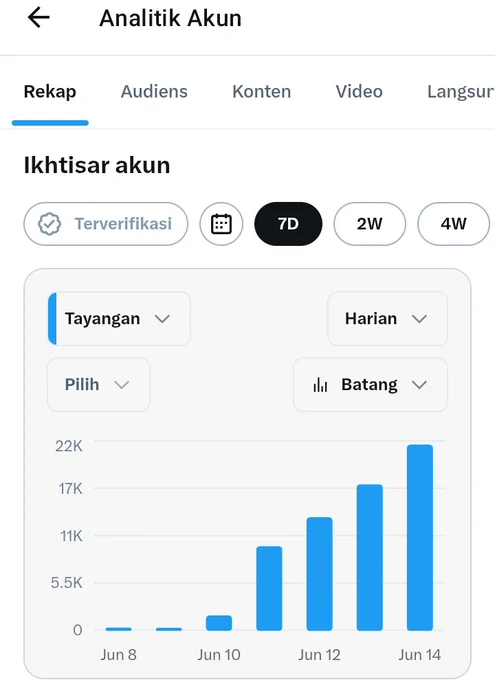Viewport: 495px width, 680px height.
Task: Select the 7D time range
Action: (288, 224)
